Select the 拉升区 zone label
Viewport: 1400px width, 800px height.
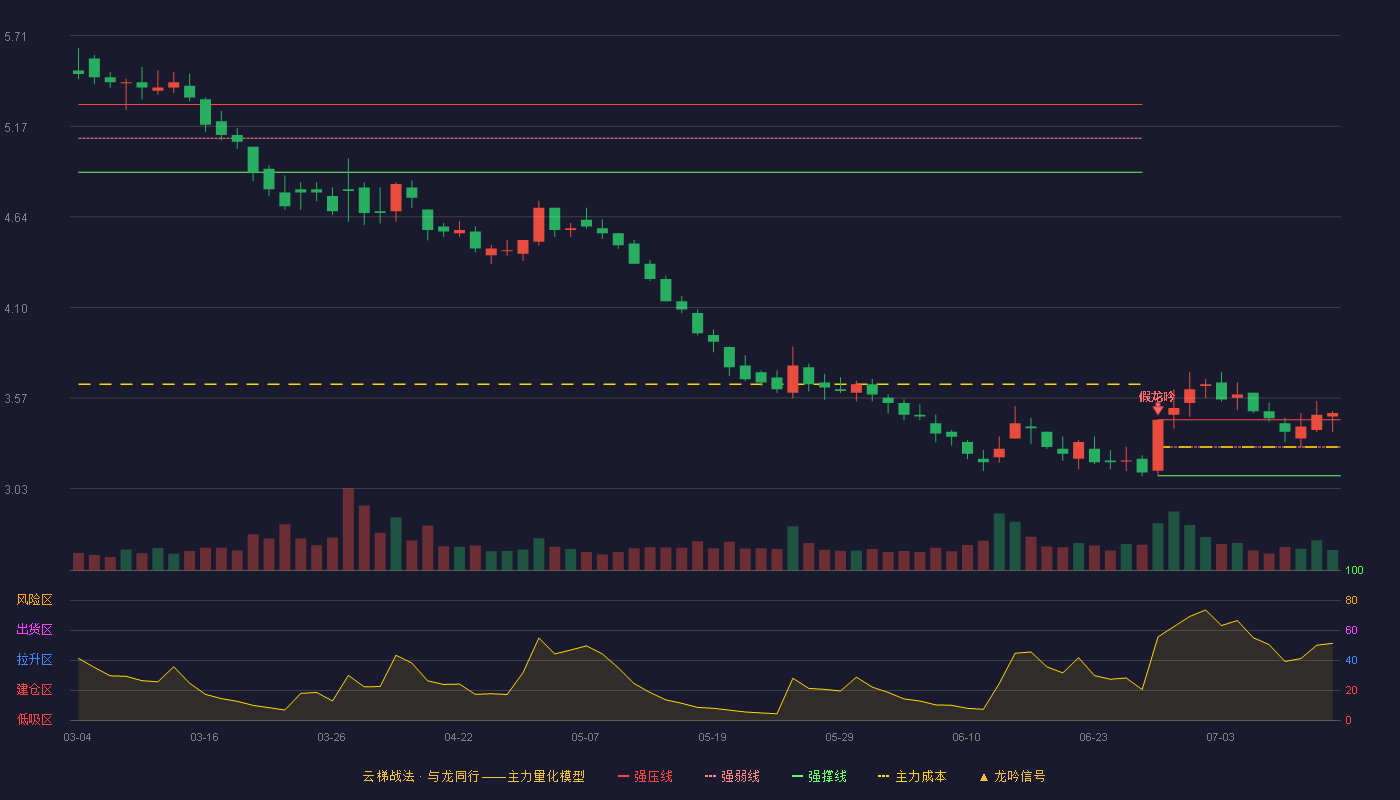coord(34,660)
